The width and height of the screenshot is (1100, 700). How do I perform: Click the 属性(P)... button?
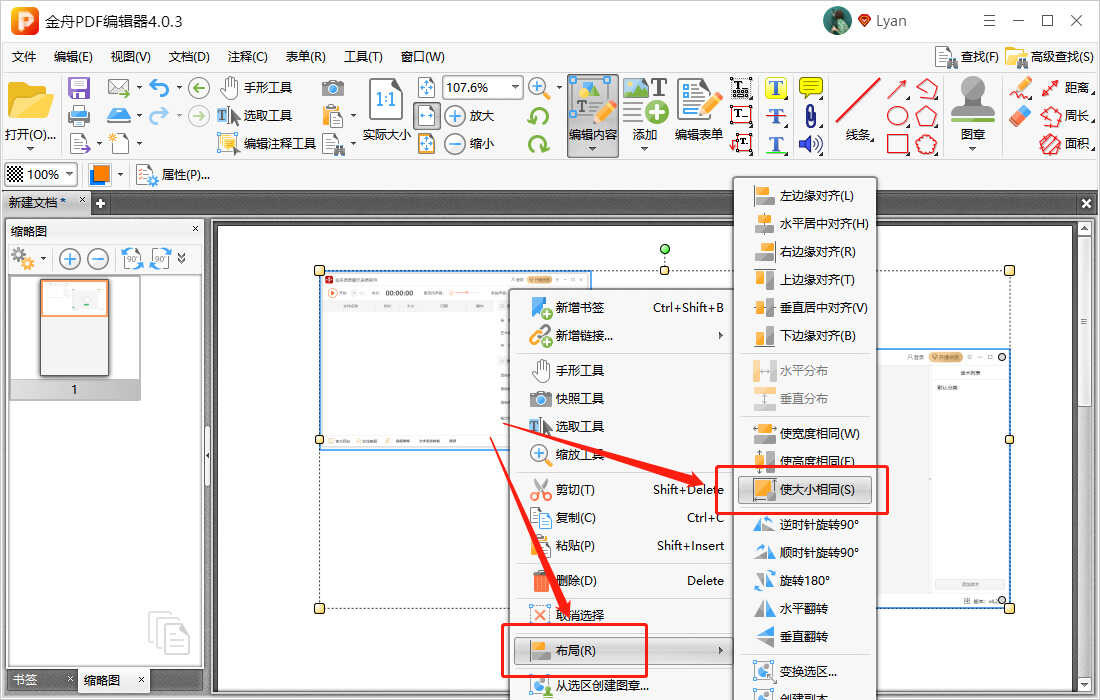(x=173, y=175)
